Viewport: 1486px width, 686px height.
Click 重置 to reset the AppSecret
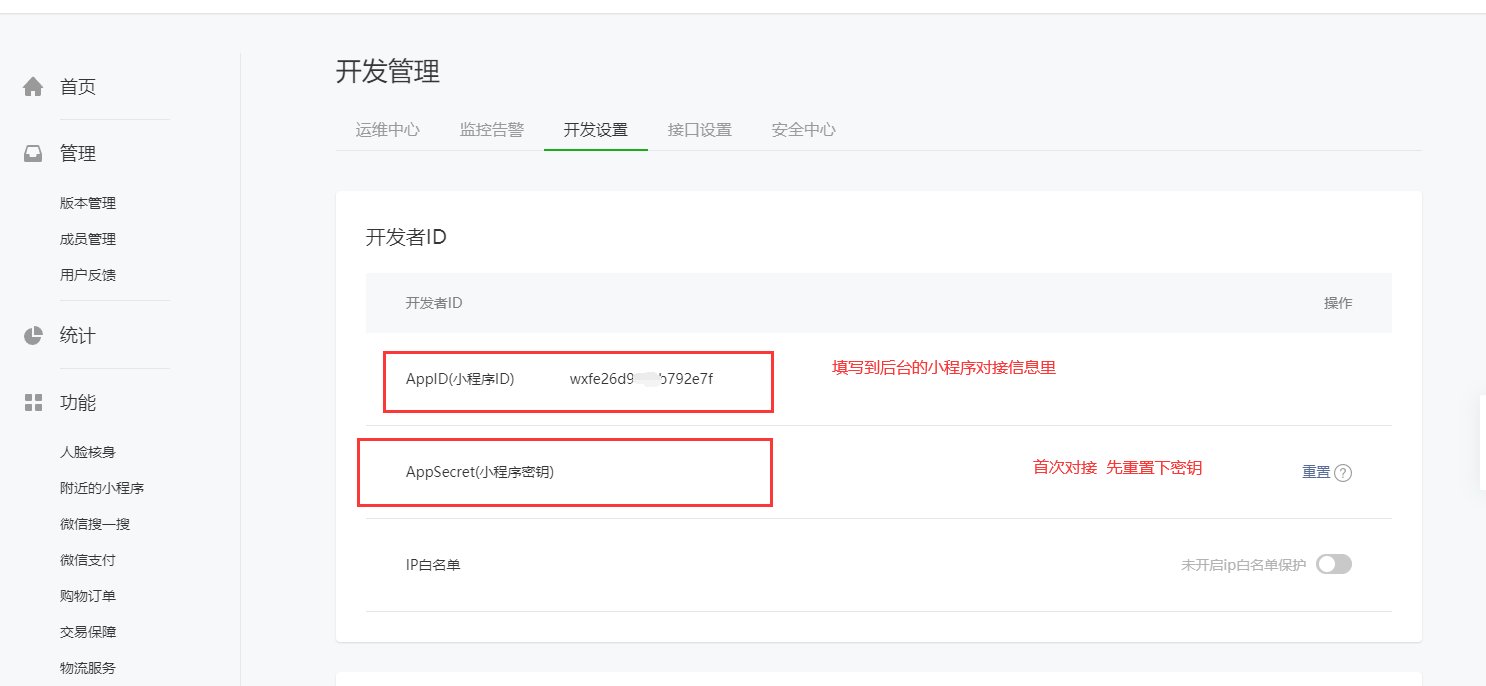(x=1315, y=472)
